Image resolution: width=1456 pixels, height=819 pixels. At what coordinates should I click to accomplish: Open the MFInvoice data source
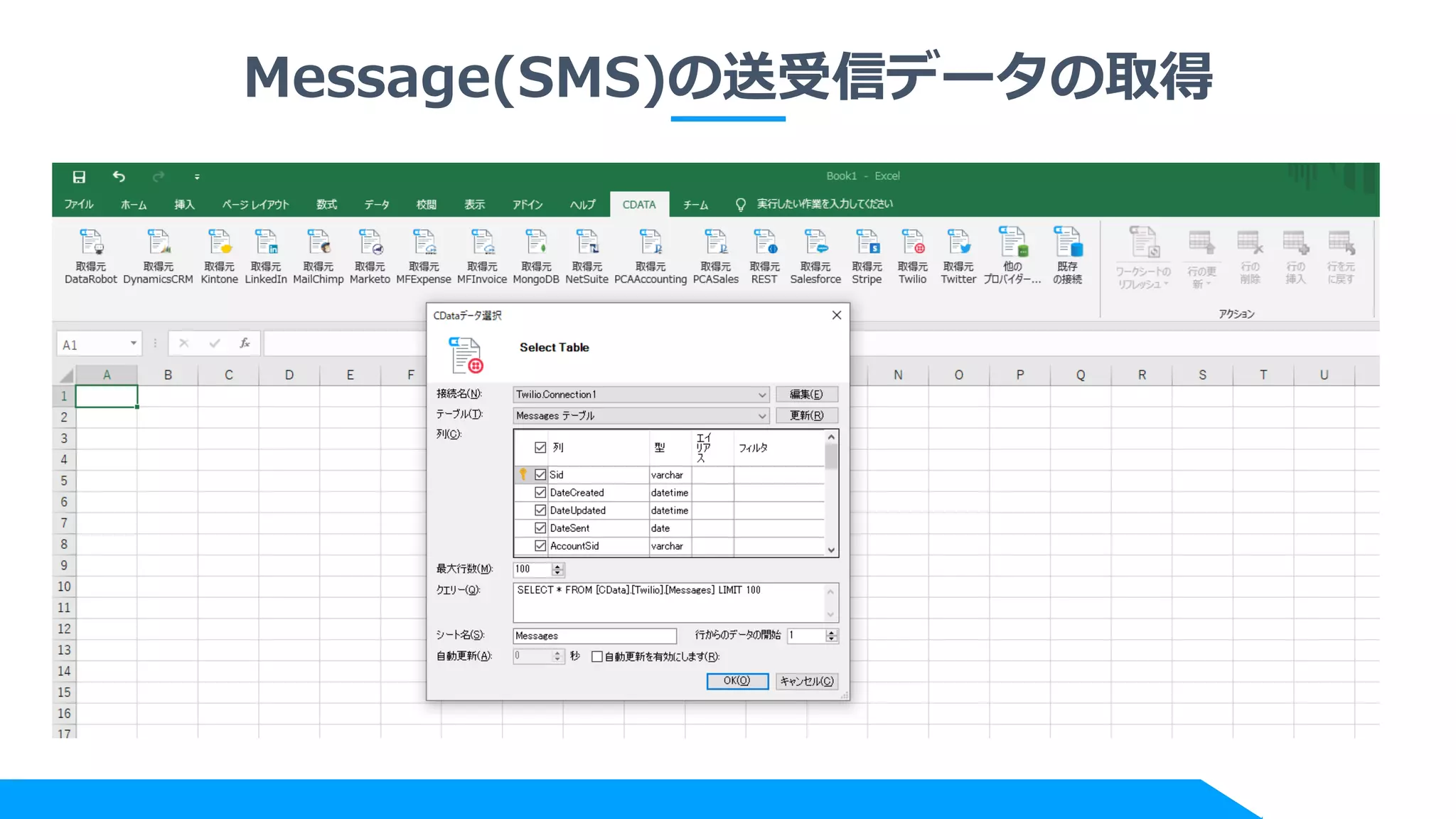pyautogui.click(x=482, y=256)
